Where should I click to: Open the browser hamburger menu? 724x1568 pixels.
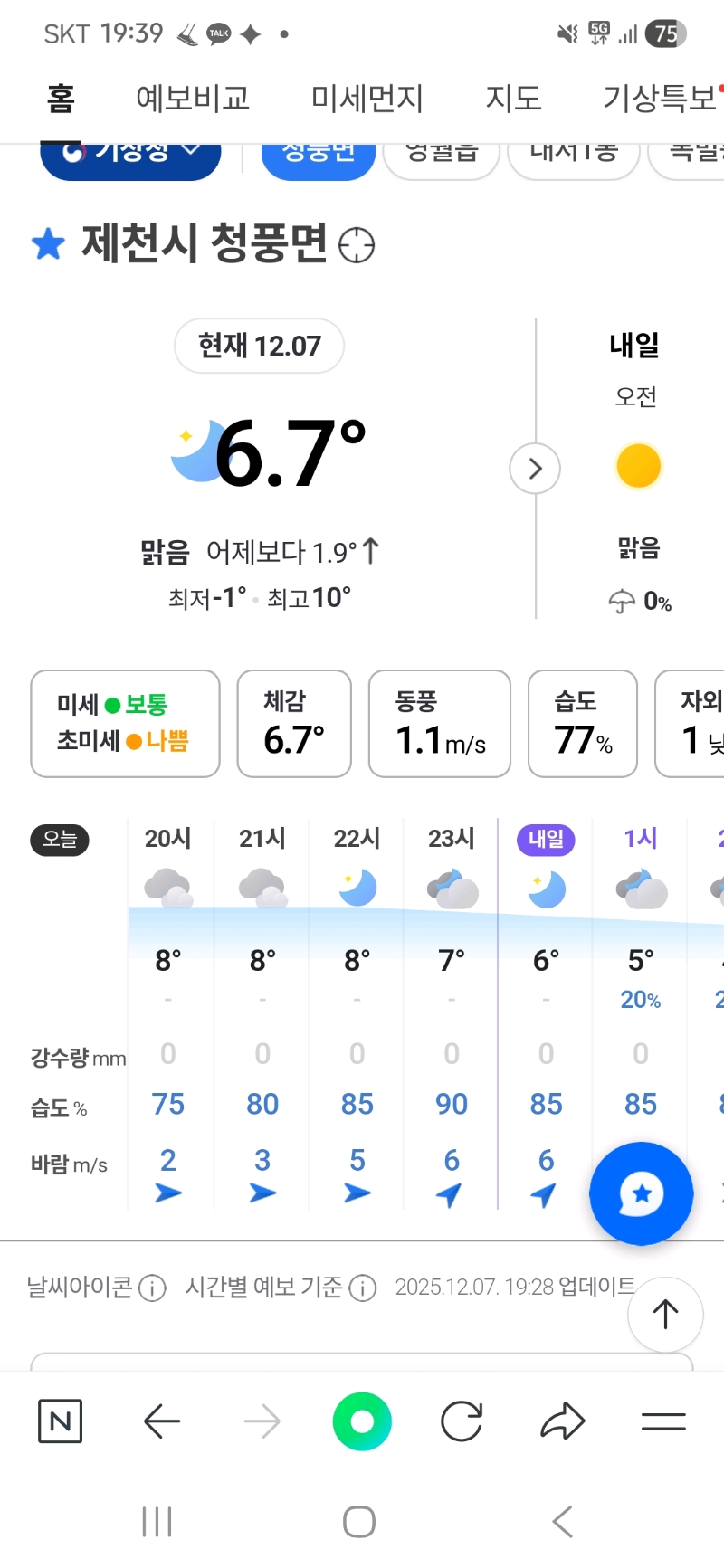663,1421
